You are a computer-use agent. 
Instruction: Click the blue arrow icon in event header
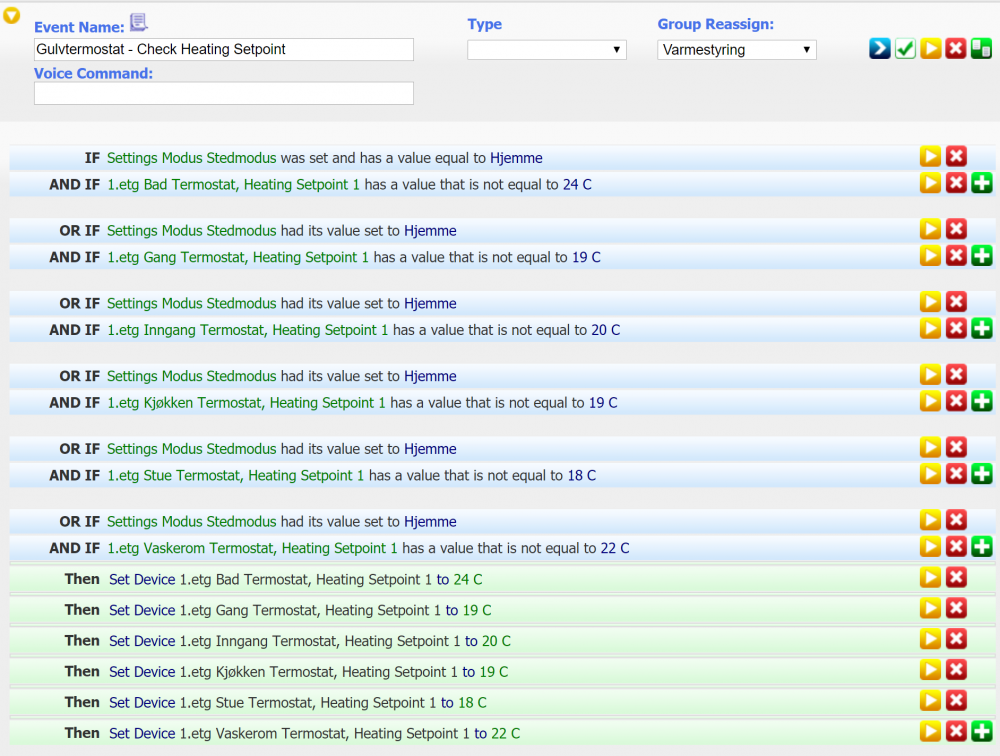point(879,49)
